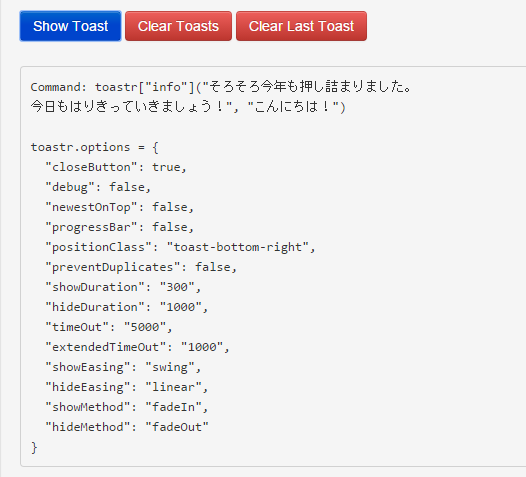526x477 pixels.
Task: Click the Clear Last Toast button
Action: coord(301,26)
